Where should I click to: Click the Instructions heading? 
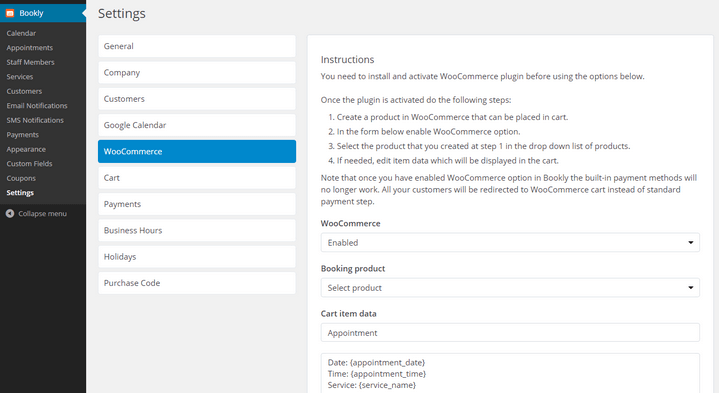347,60
